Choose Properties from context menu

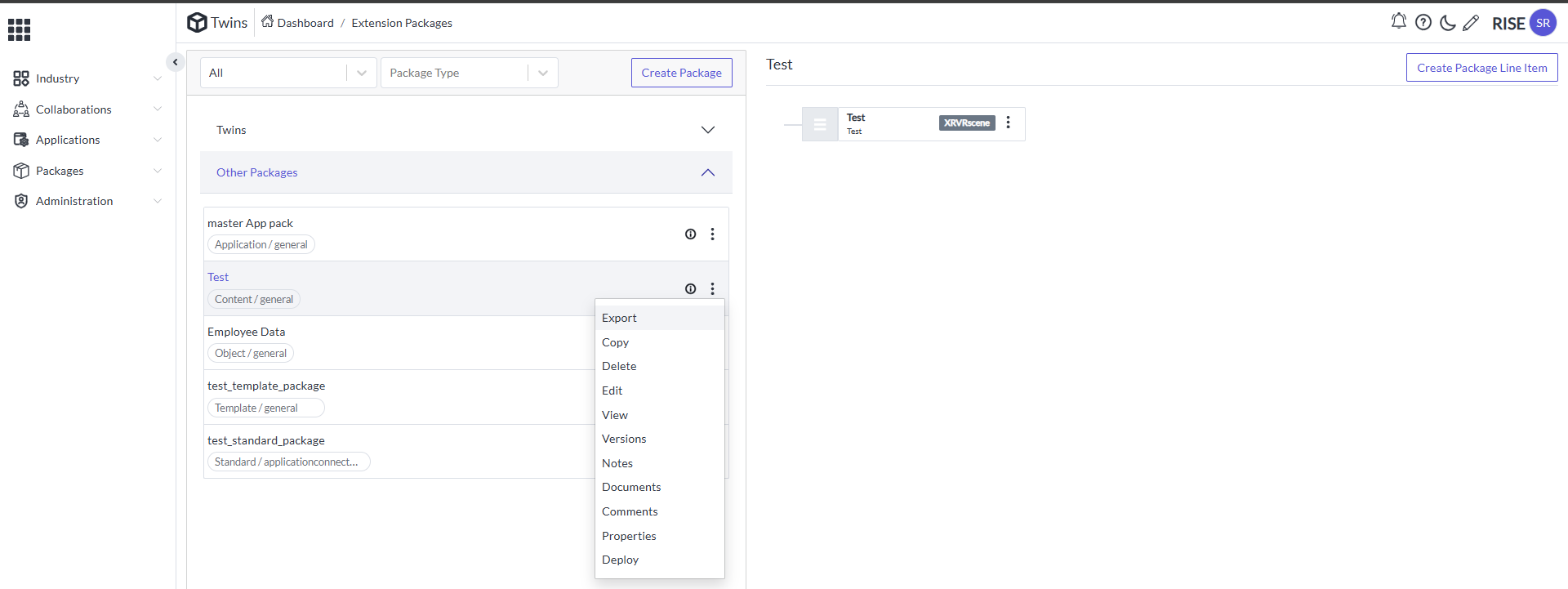660,536
